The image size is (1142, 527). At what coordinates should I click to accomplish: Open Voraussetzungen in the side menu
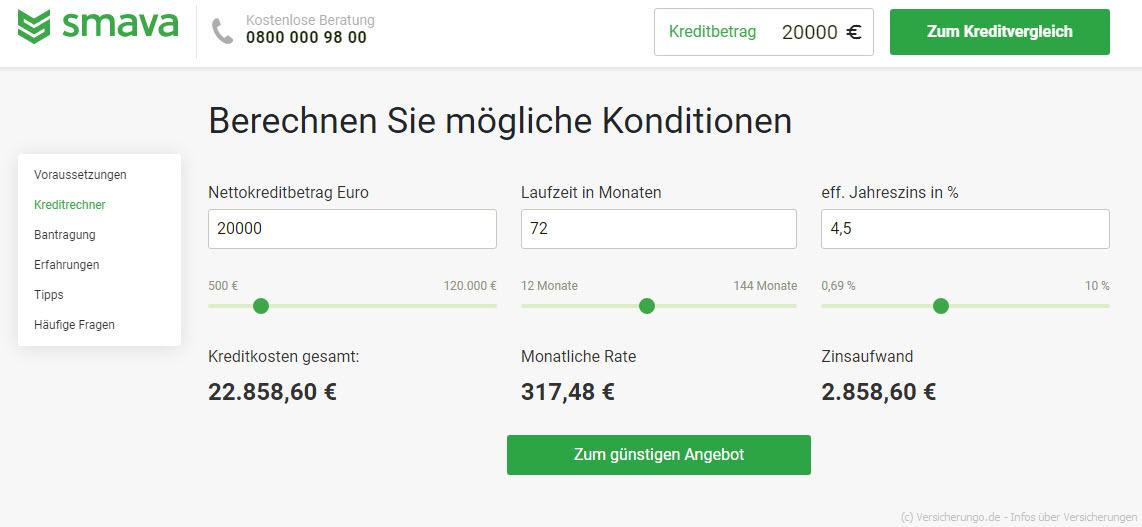click(x=80, y=175)
